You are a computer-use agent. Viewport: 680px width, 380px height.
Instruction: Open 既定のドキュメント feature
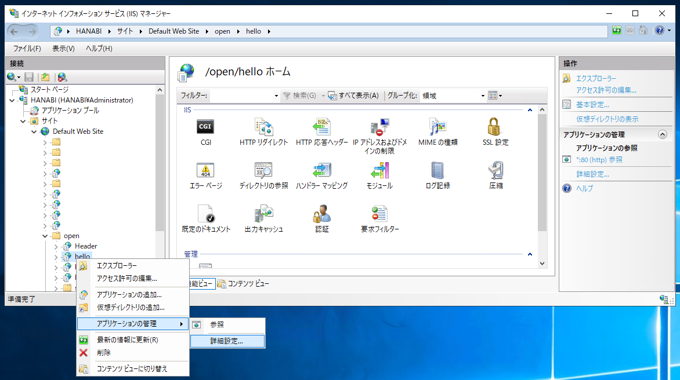(206, 219)
